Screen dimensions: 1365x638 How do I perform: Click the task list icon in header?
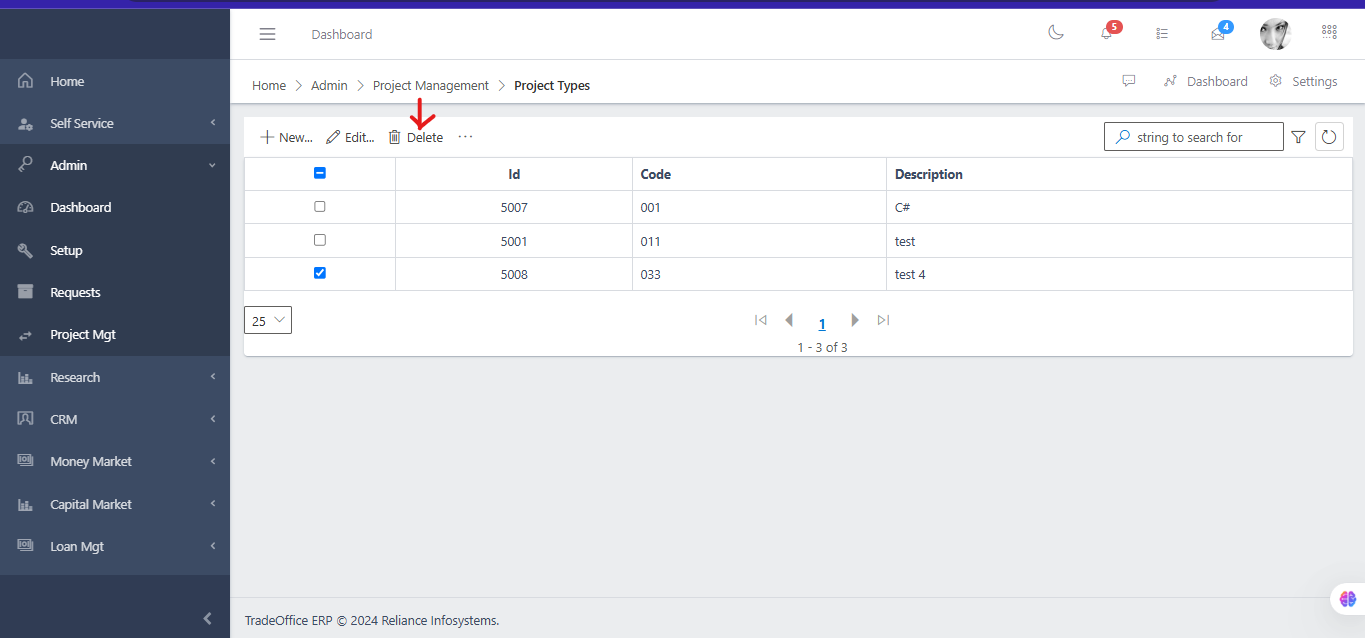pyautogui.click(x=1162, y=33)
